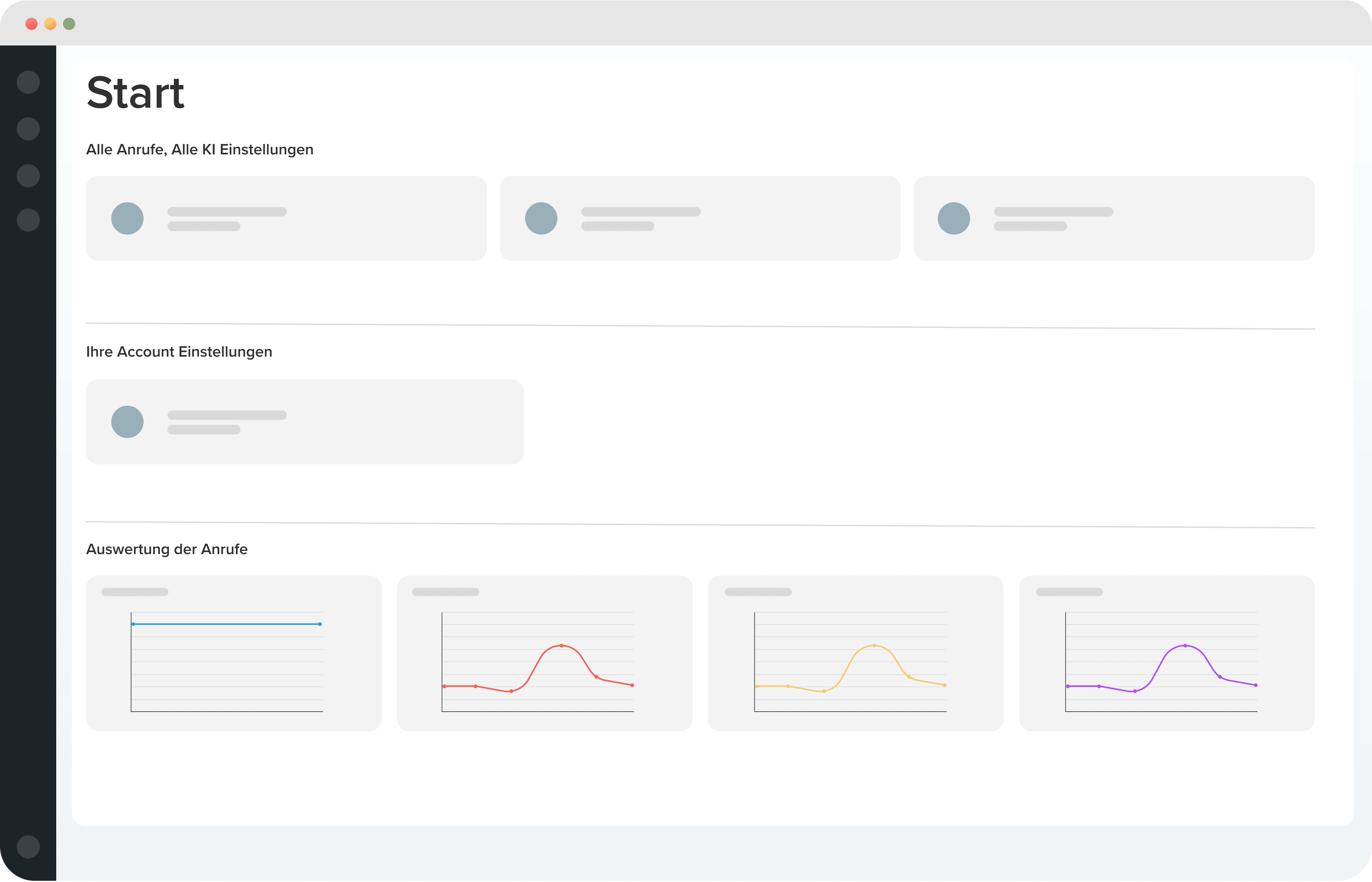This screenshot has width=1372, height=882.
Task: Click the peak point of the red curve
Action: click(x=561, y=645)
